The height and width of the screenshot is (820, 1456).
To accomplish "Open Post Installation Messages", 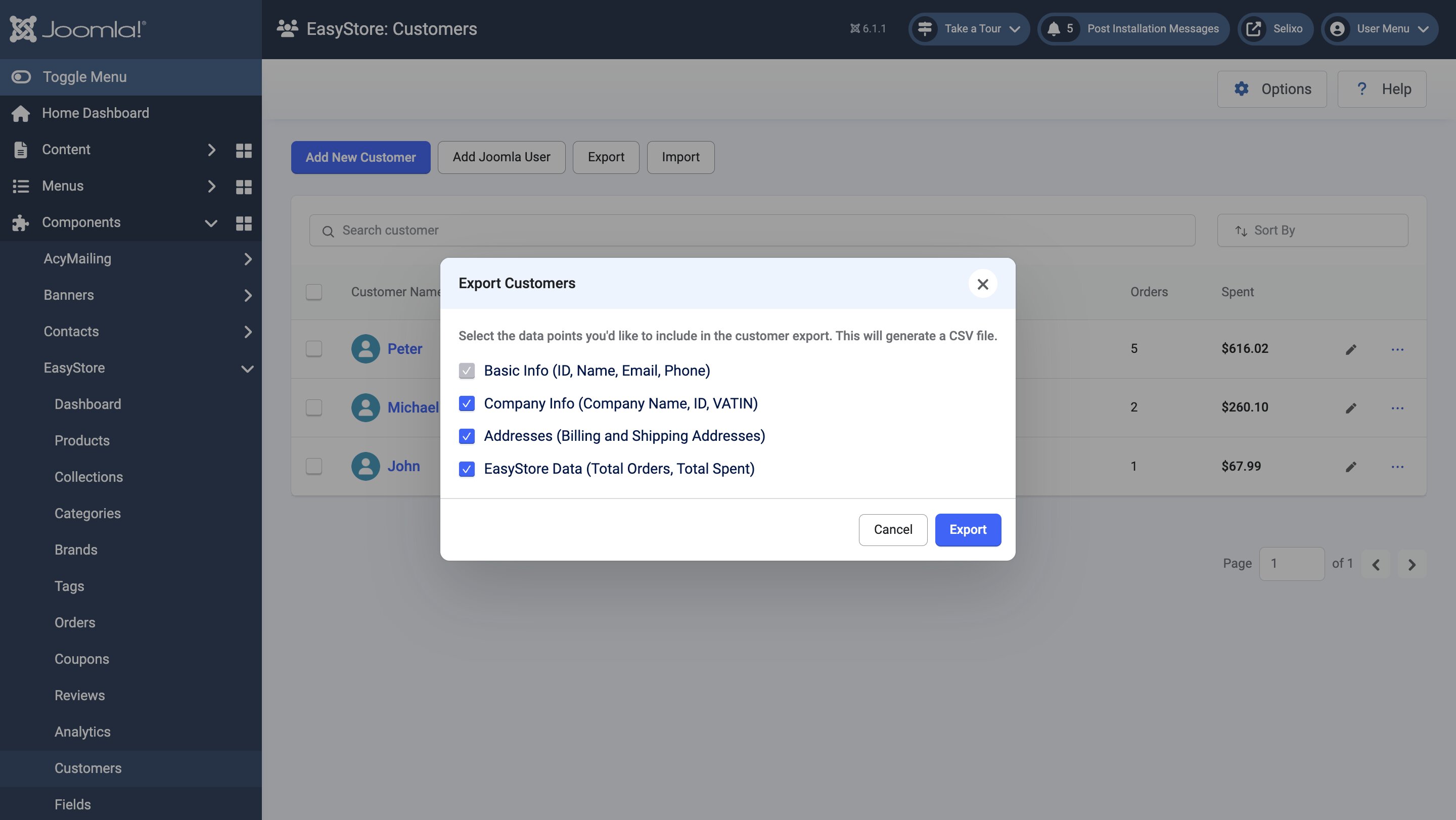I will point(1133,29).
